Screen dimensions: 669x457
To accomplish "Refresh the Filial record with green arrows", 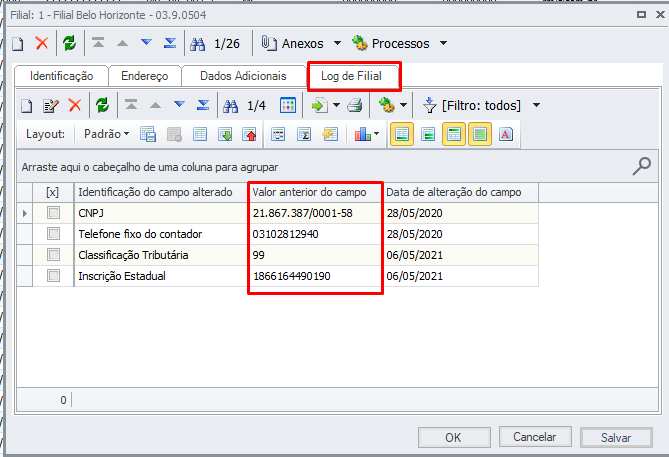I will coord(70,43).
